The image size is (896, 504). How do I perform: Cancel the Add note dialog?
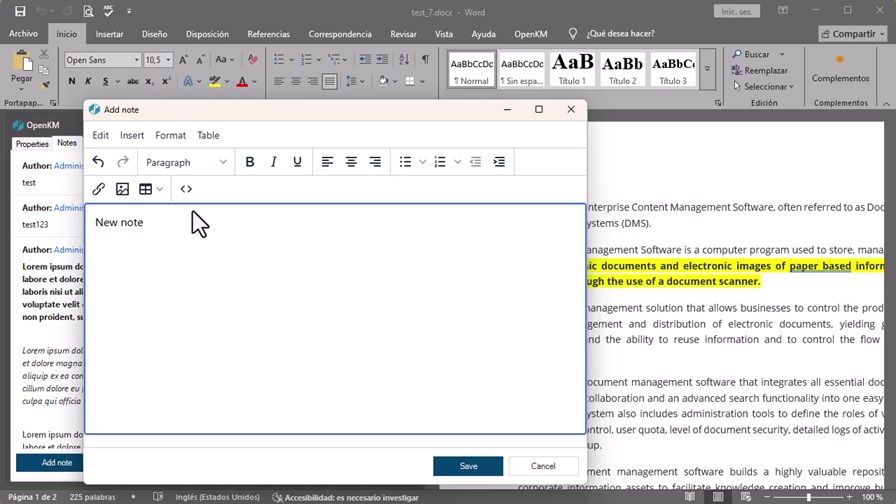click(543, 466)
